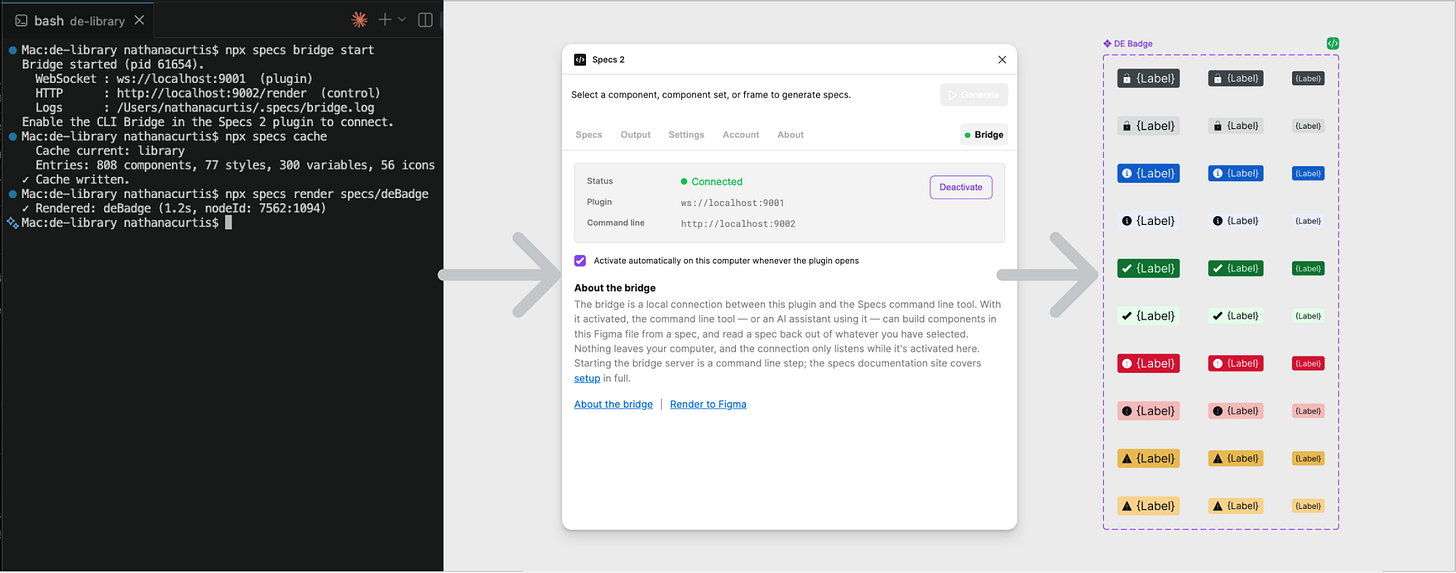
Task: Open the Settings tab in the plugin
Action: click(686, 135)
